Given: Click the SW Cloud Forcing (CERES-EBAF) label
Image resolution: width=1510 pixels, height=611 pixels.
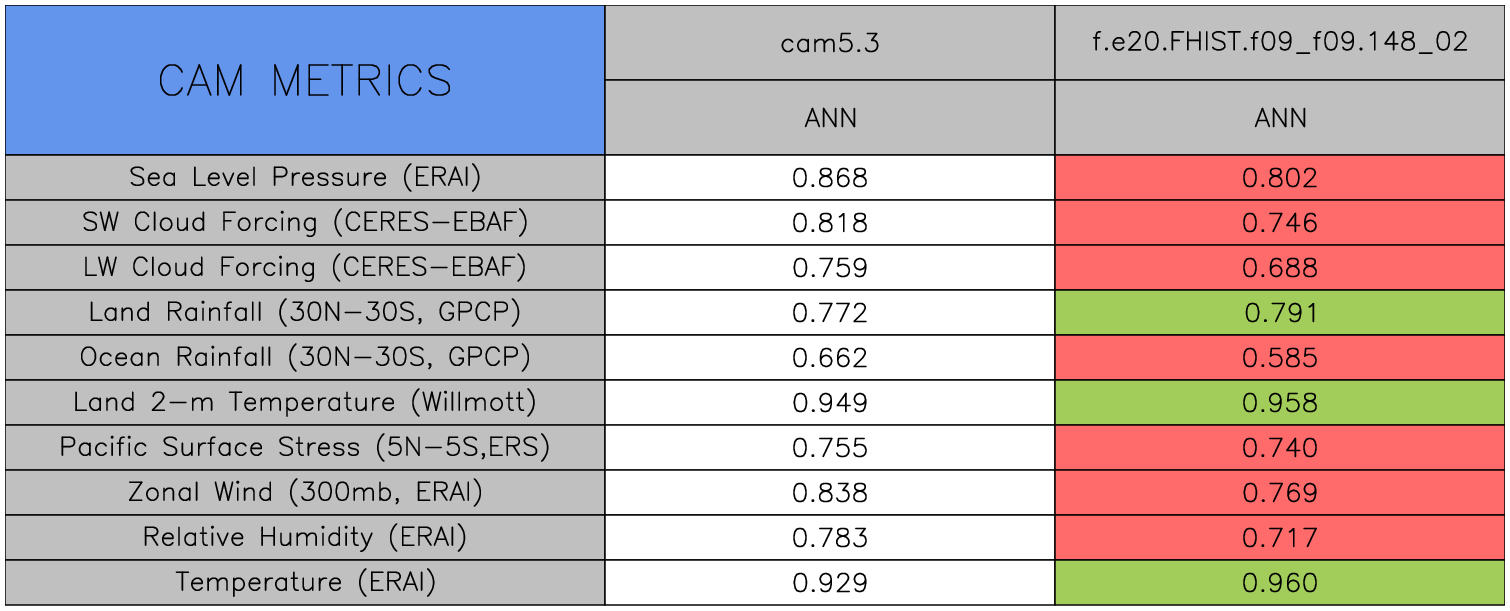Looking at the screenshot, I should (305, 223).
